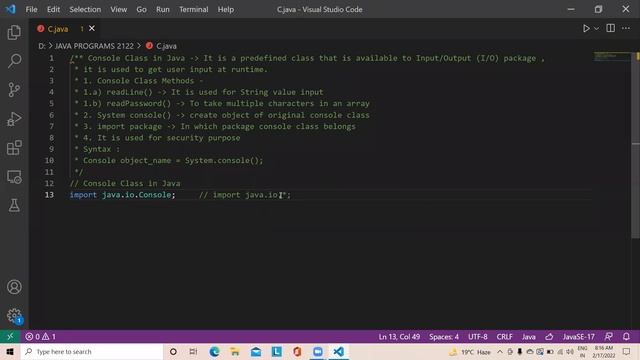This screenshot has width=640, height=360.
Task: Open the taskbar clock 8:16 AM
Action: 603,351
